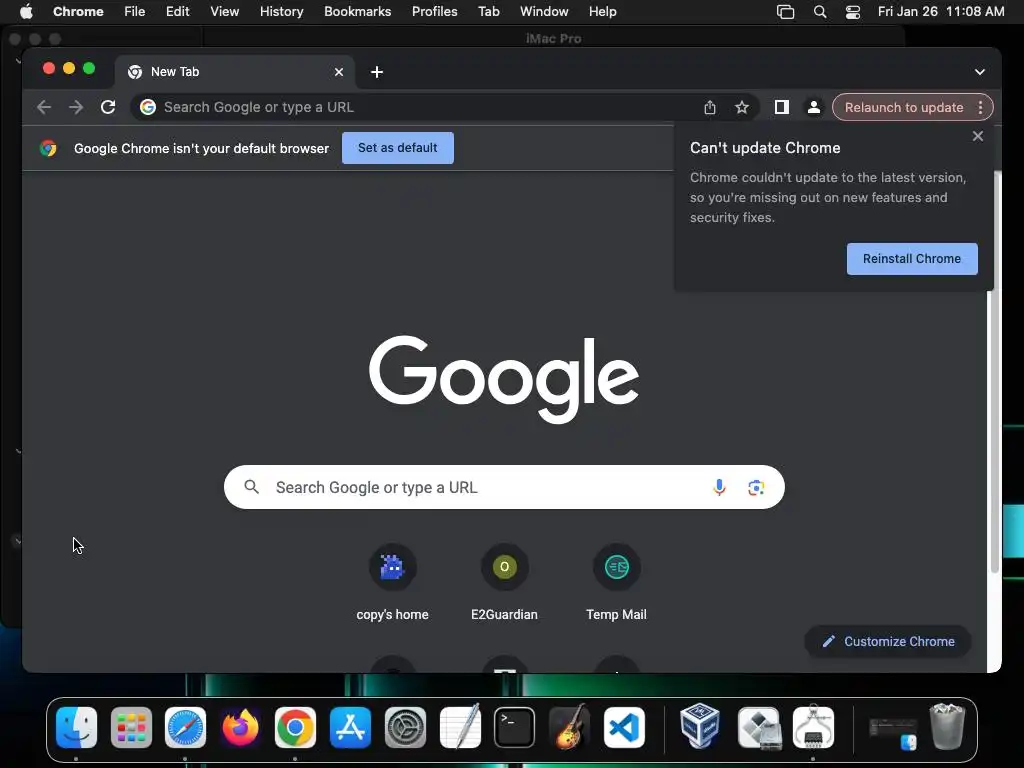Open the File menu
The width and height of the screenshot is (1024, 768).
(135, 11)
